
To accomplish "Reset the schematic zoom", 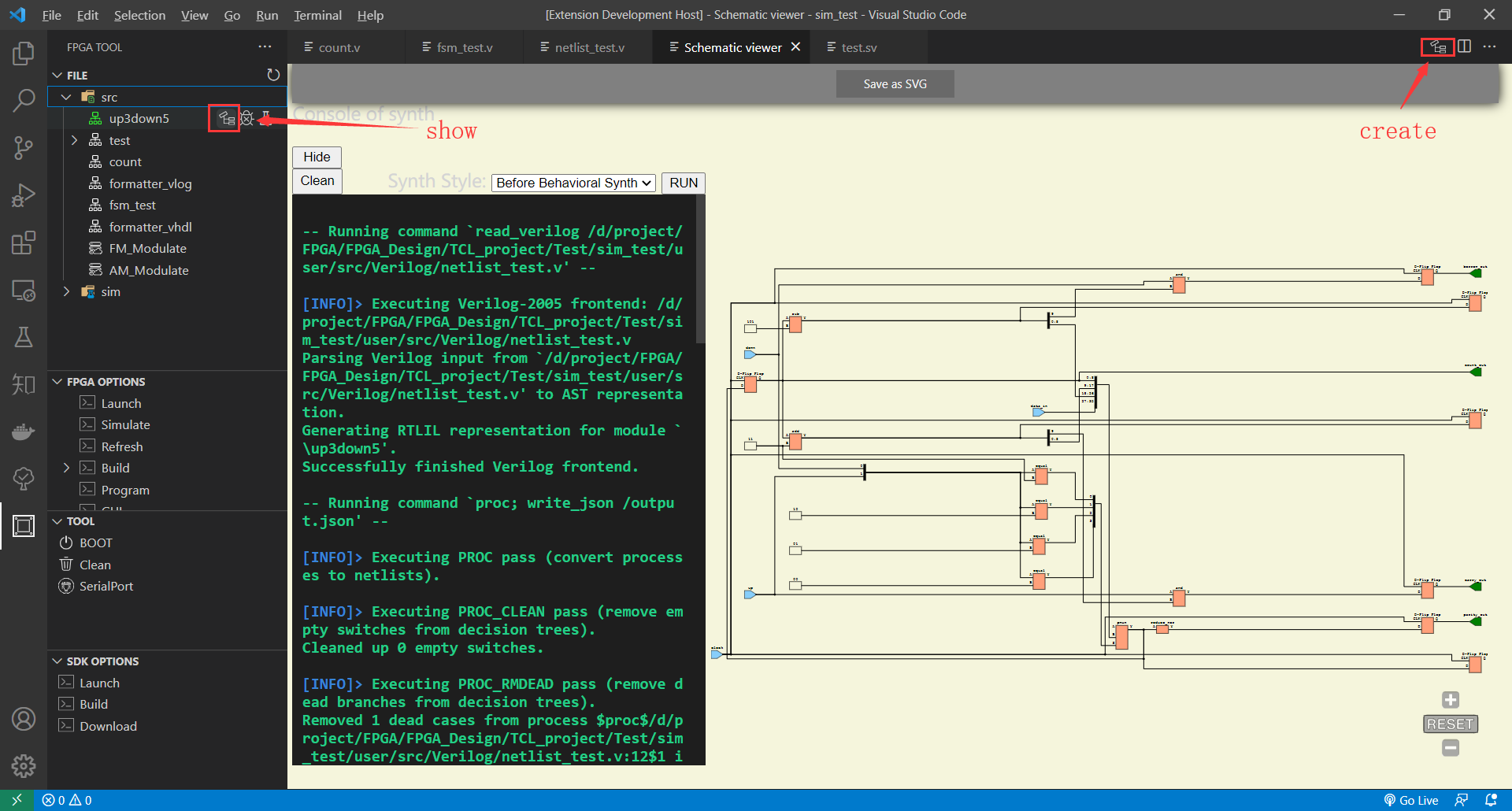I will [1451, 724].
